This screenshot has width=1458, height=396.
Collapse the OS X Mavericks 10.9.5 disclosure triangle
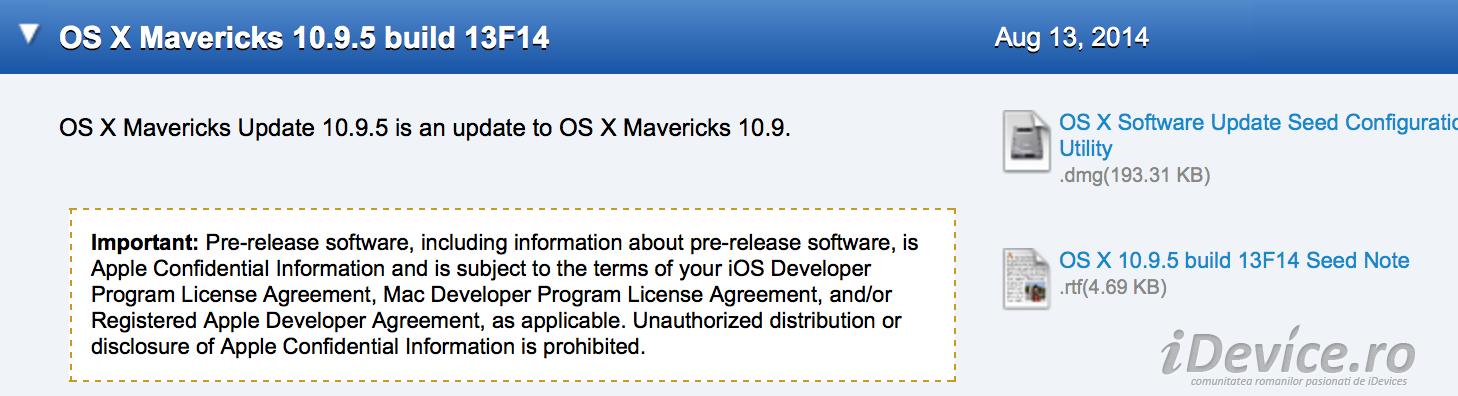click(x=29, y=35)
